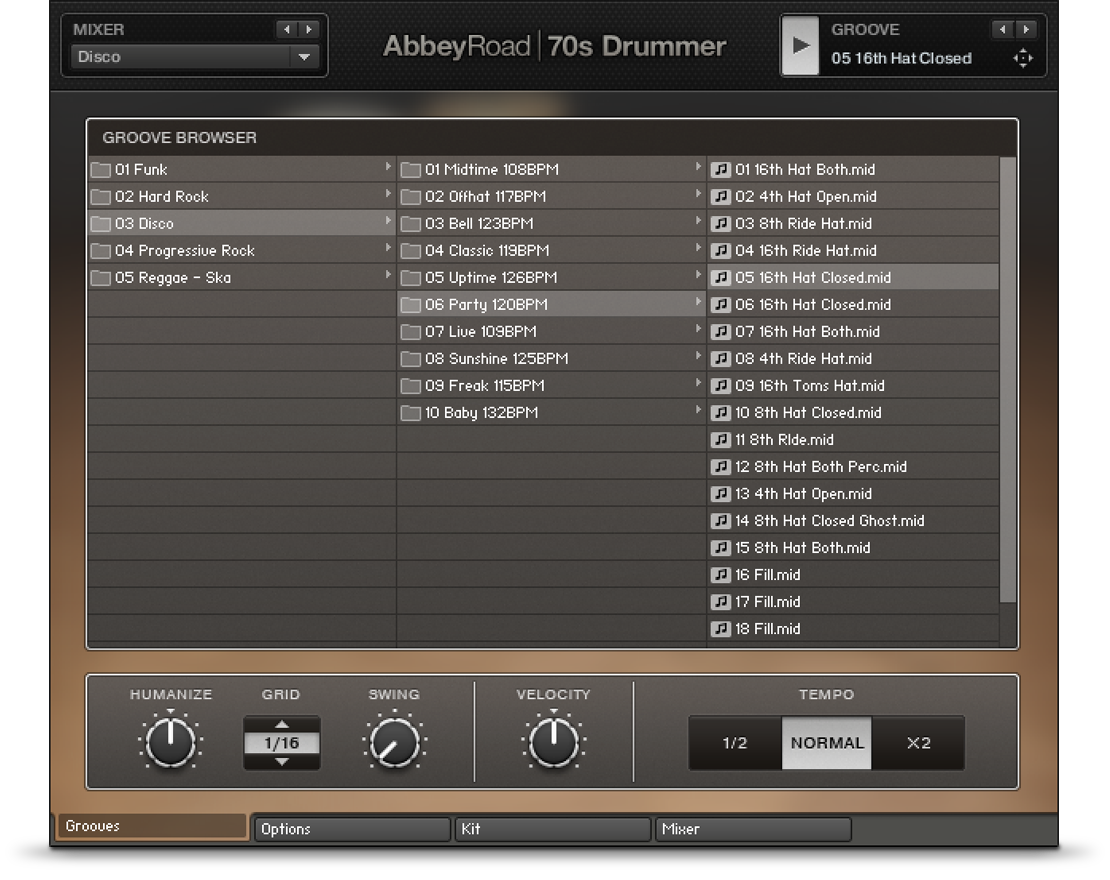Open 10 Baby 132BPM folder
The width and height of the screenshot is (1110, 880).
[x=551, y=412]
